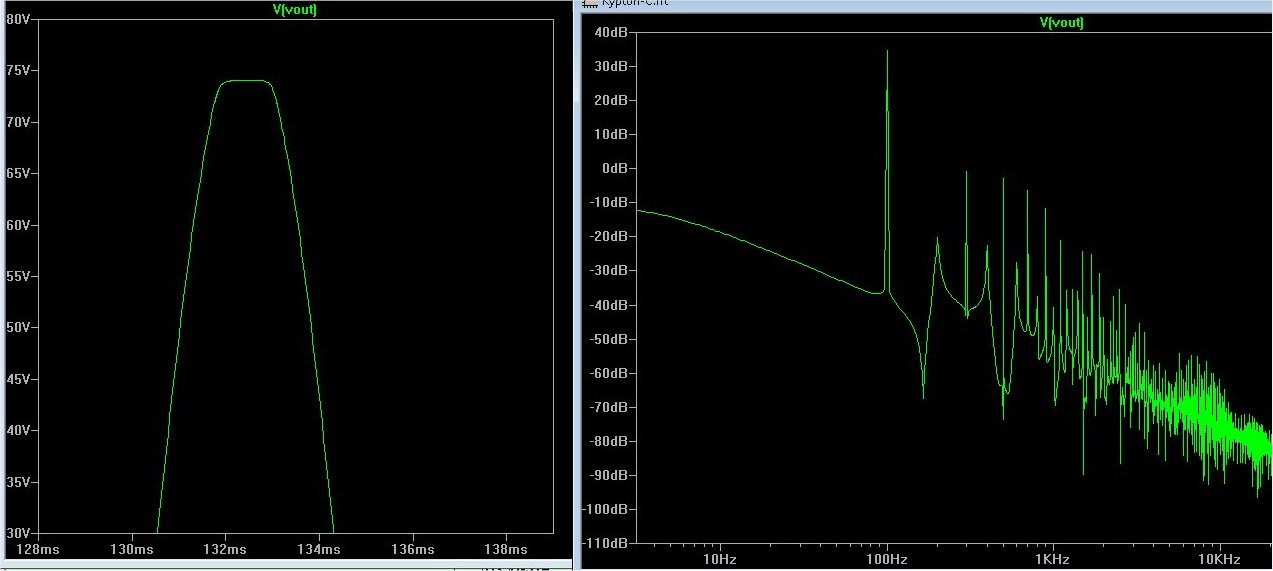Click the -110dB label on the FFT magnitude axis
Screen dimensions: 1273x571
pos(605,543)
